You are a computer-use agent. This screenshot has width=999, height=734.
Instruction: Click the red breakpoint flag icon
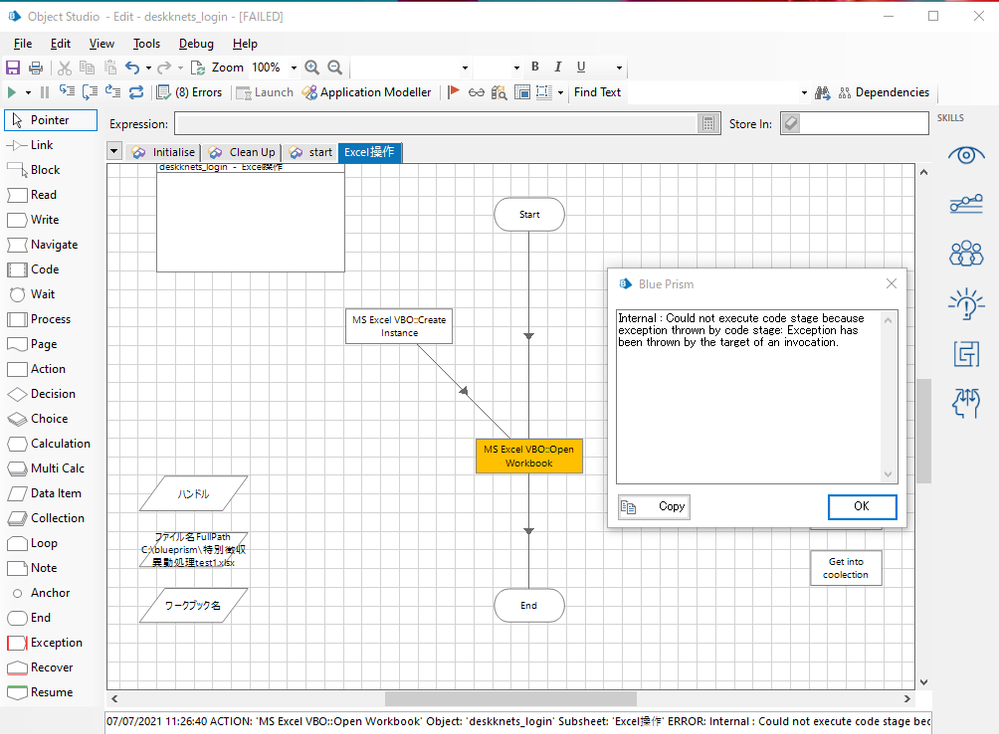[454, 92]
